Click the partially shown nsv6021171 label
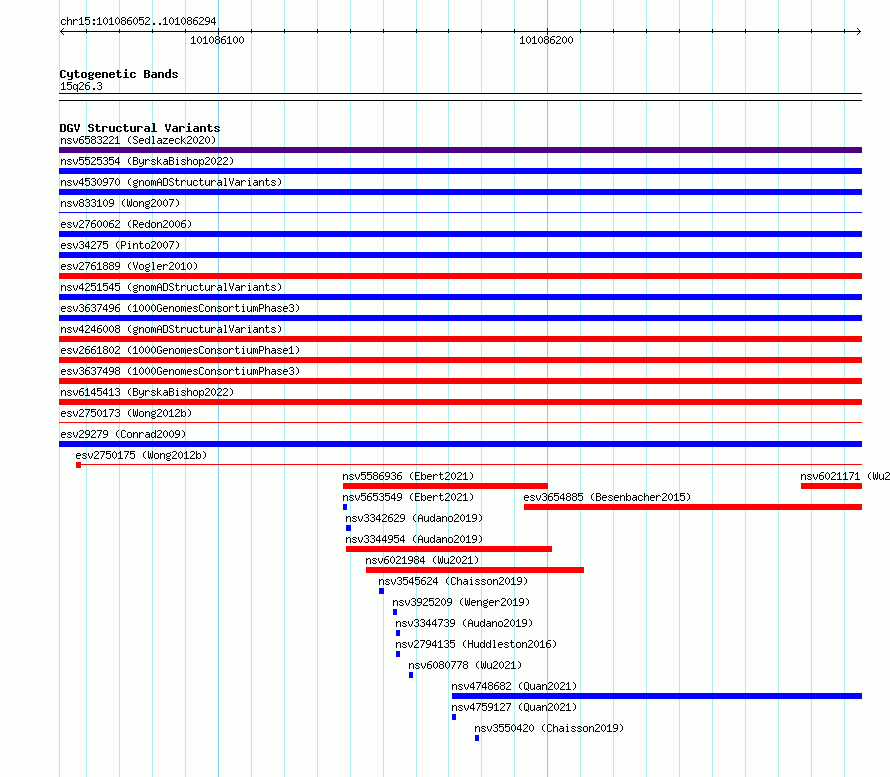Screen dimensions: 890x777 (845, 476)
